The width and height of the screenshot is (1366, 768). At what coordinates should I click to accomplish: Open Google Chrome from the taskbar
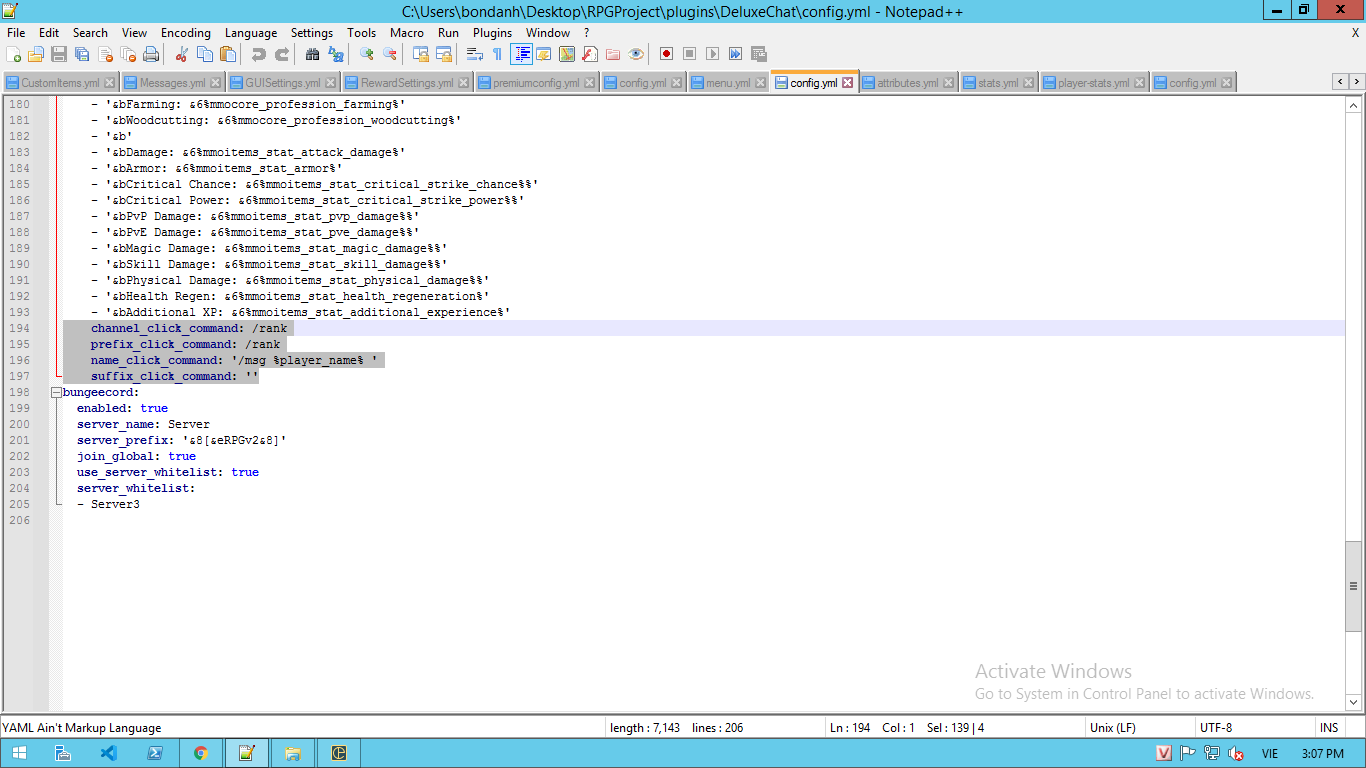(x=200, y=753)
